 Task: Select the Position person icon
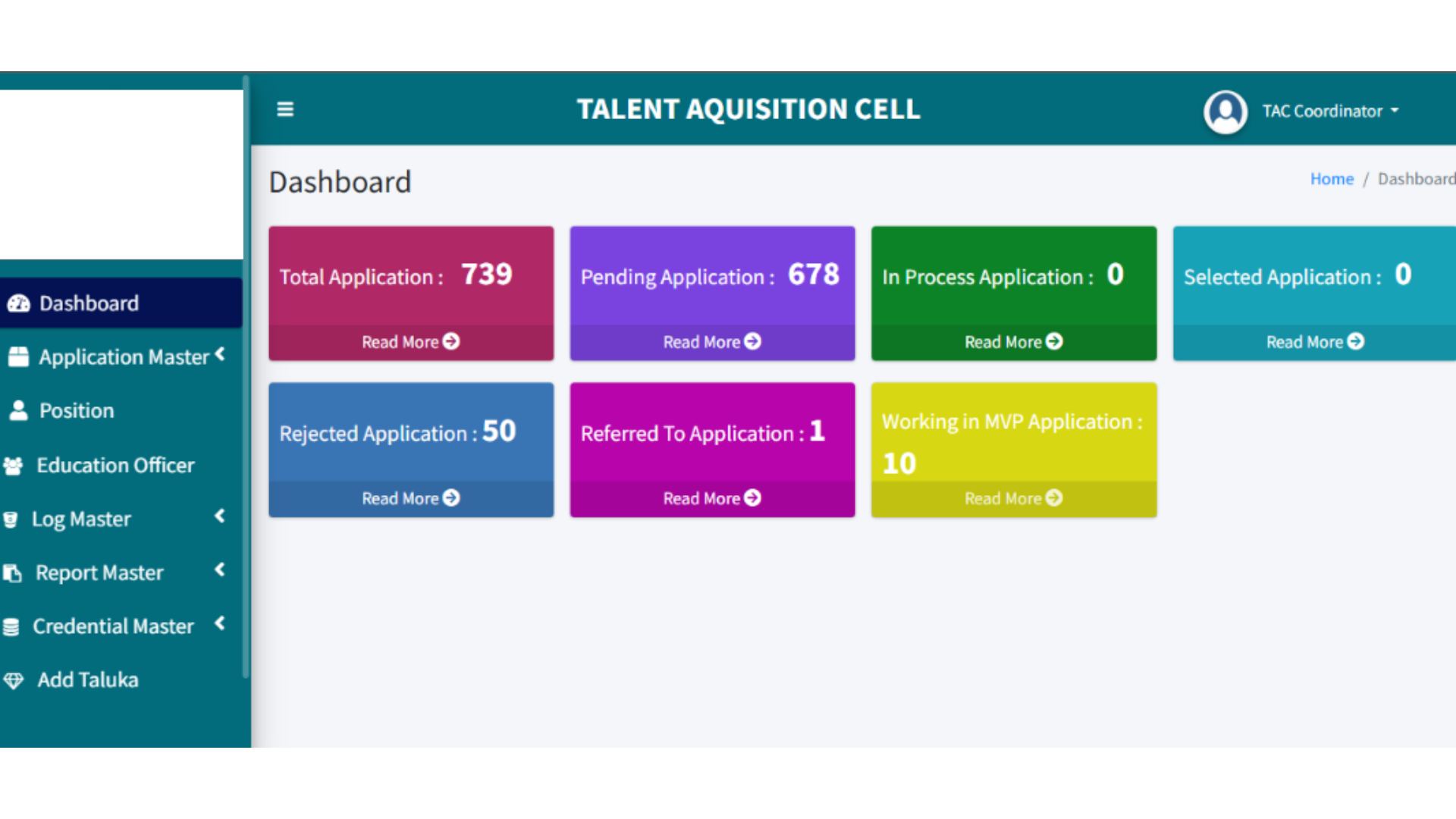pos(17,410)
